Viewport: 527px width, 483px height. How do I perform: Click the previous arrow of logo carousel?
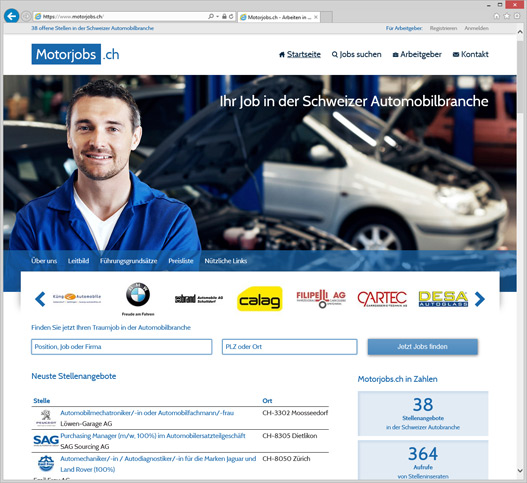pos(40,299)
